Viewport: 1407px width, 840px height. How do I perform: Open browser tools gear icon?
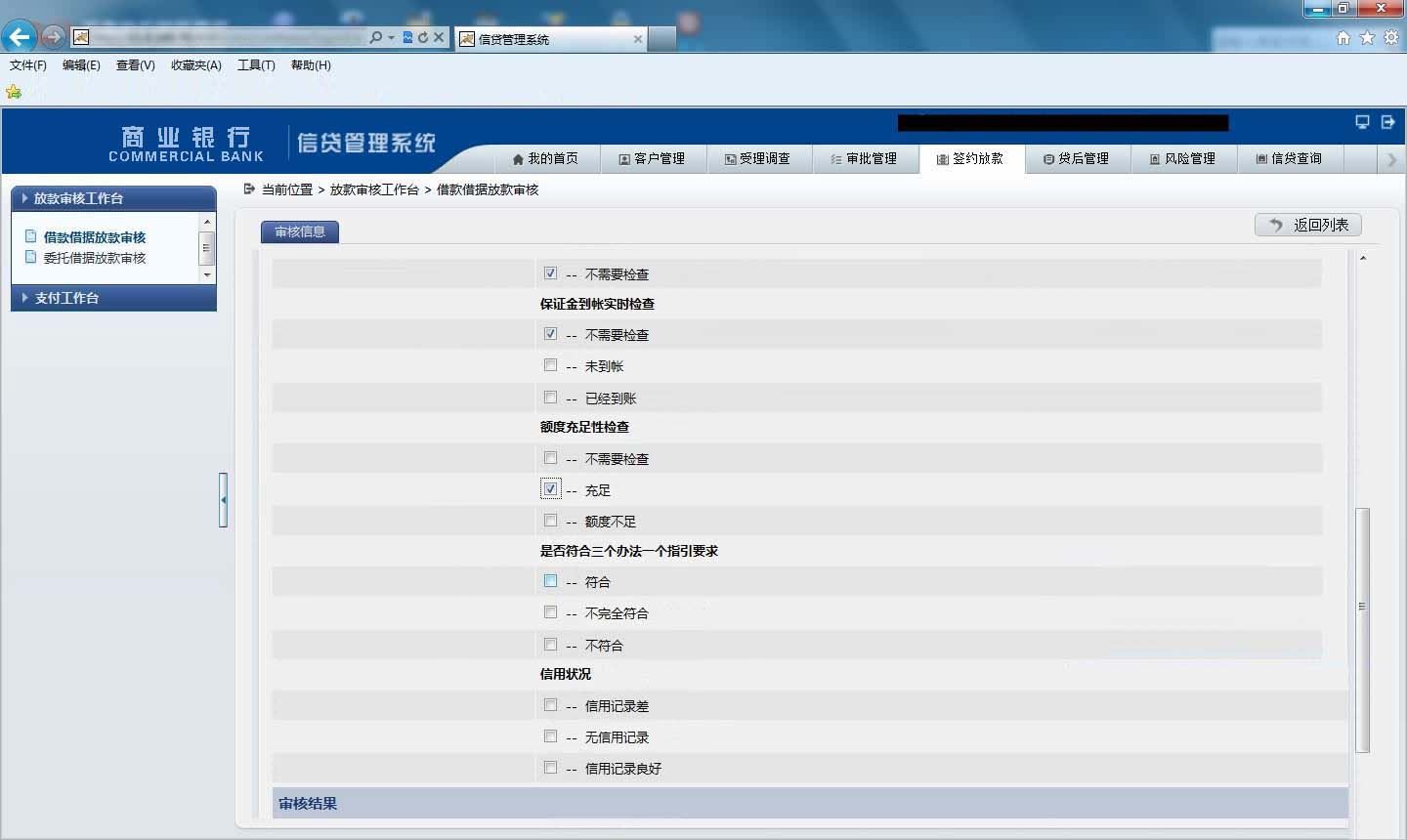1390,37
